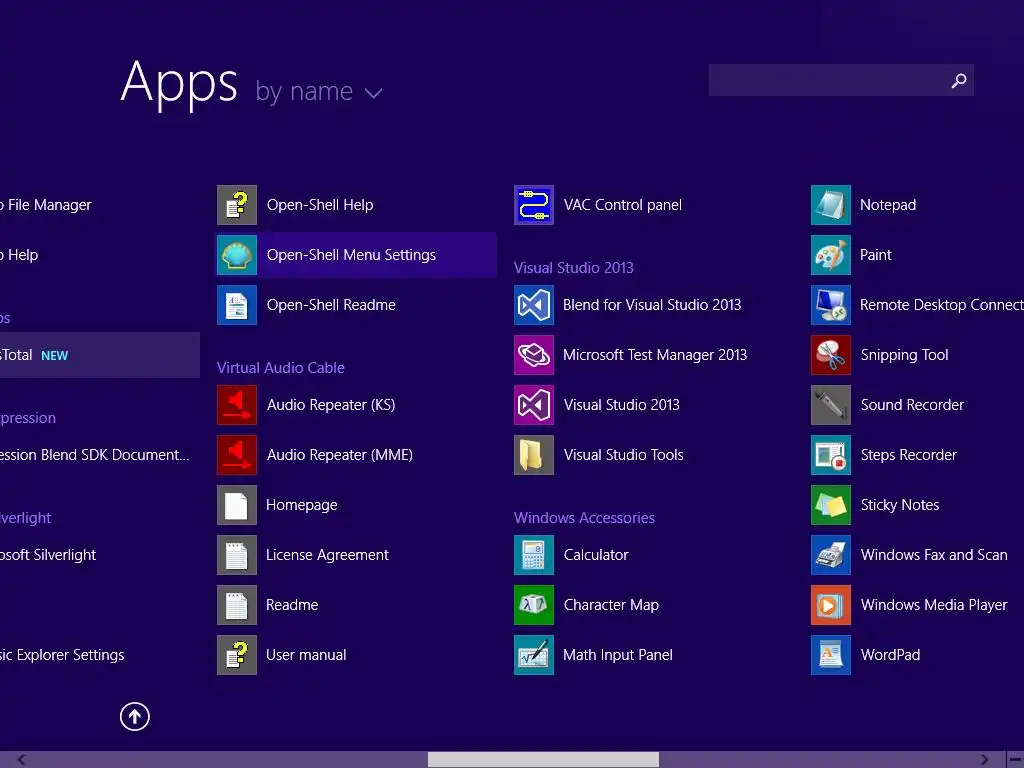
Task: Click the horizontal scrollbar thumb
Action: (543, 760)
